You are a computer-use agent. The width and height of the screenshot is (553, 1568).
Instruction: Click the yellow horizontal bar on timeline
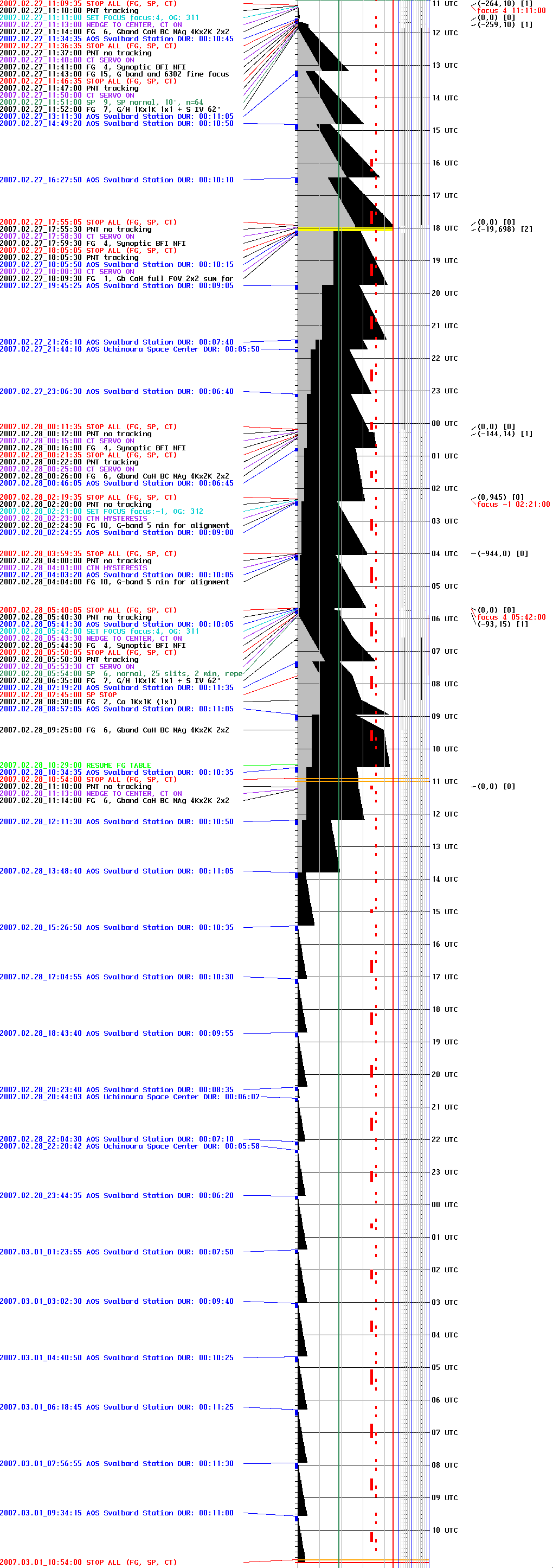click(344, 230)
